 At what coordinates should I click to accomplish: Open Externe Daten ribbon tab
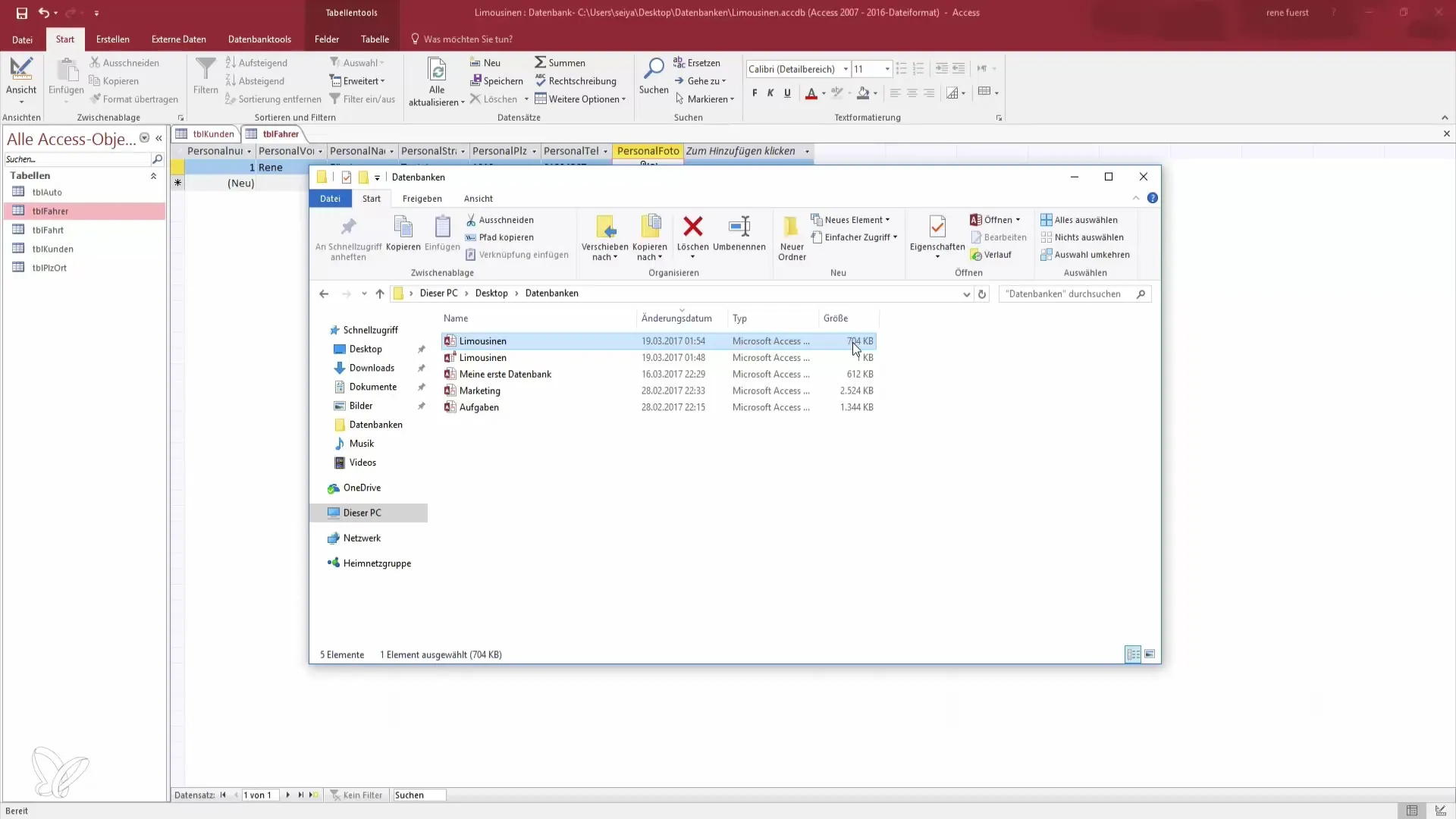178,39
